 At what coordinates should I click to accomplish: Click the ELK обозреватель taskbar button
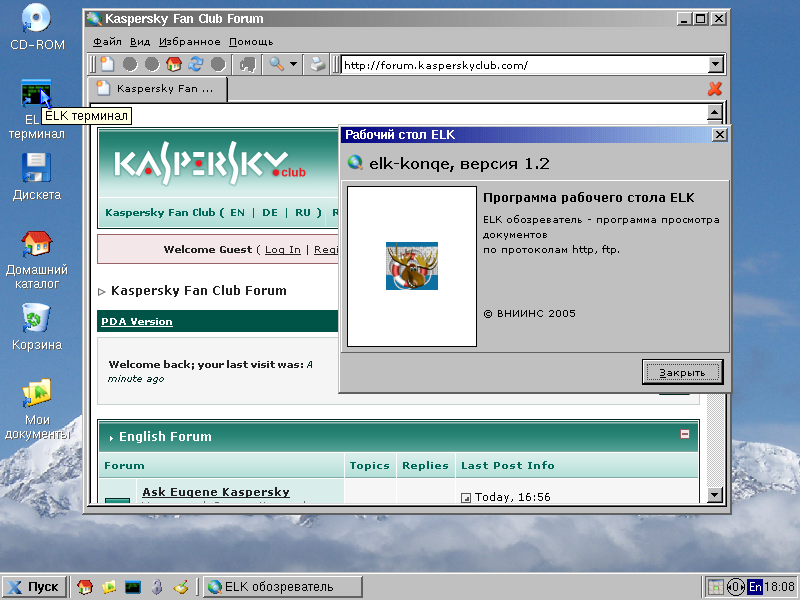point(283,587)
